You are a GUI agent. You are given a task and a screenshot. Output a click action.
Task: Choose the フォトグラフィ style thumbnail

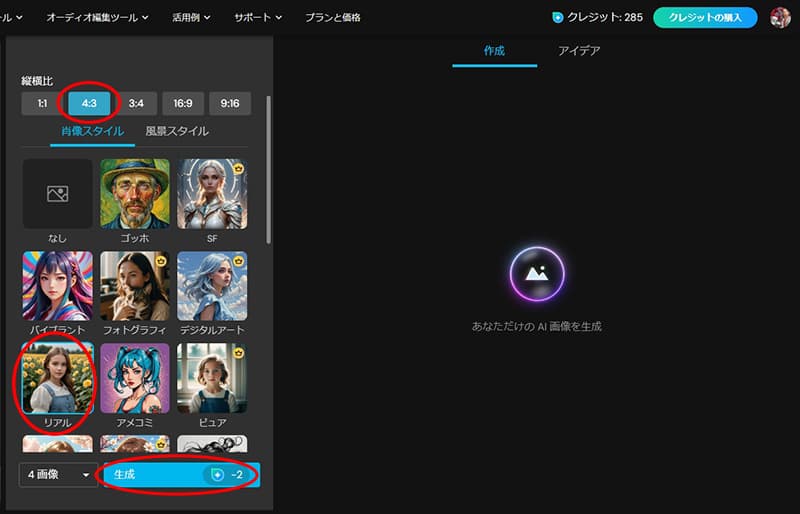coord(135,286)
